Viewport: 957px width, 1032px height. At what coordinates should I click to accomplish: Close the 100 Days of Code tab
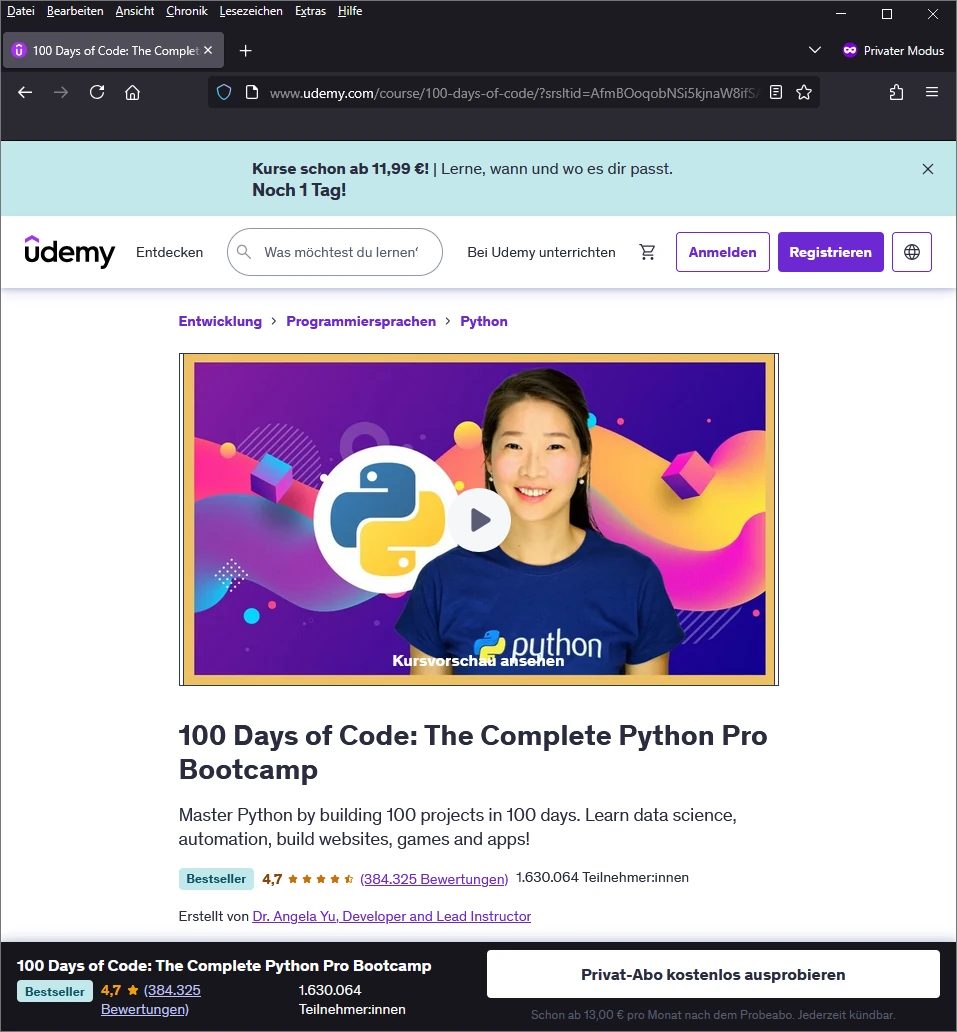click(x=208, y=50)
